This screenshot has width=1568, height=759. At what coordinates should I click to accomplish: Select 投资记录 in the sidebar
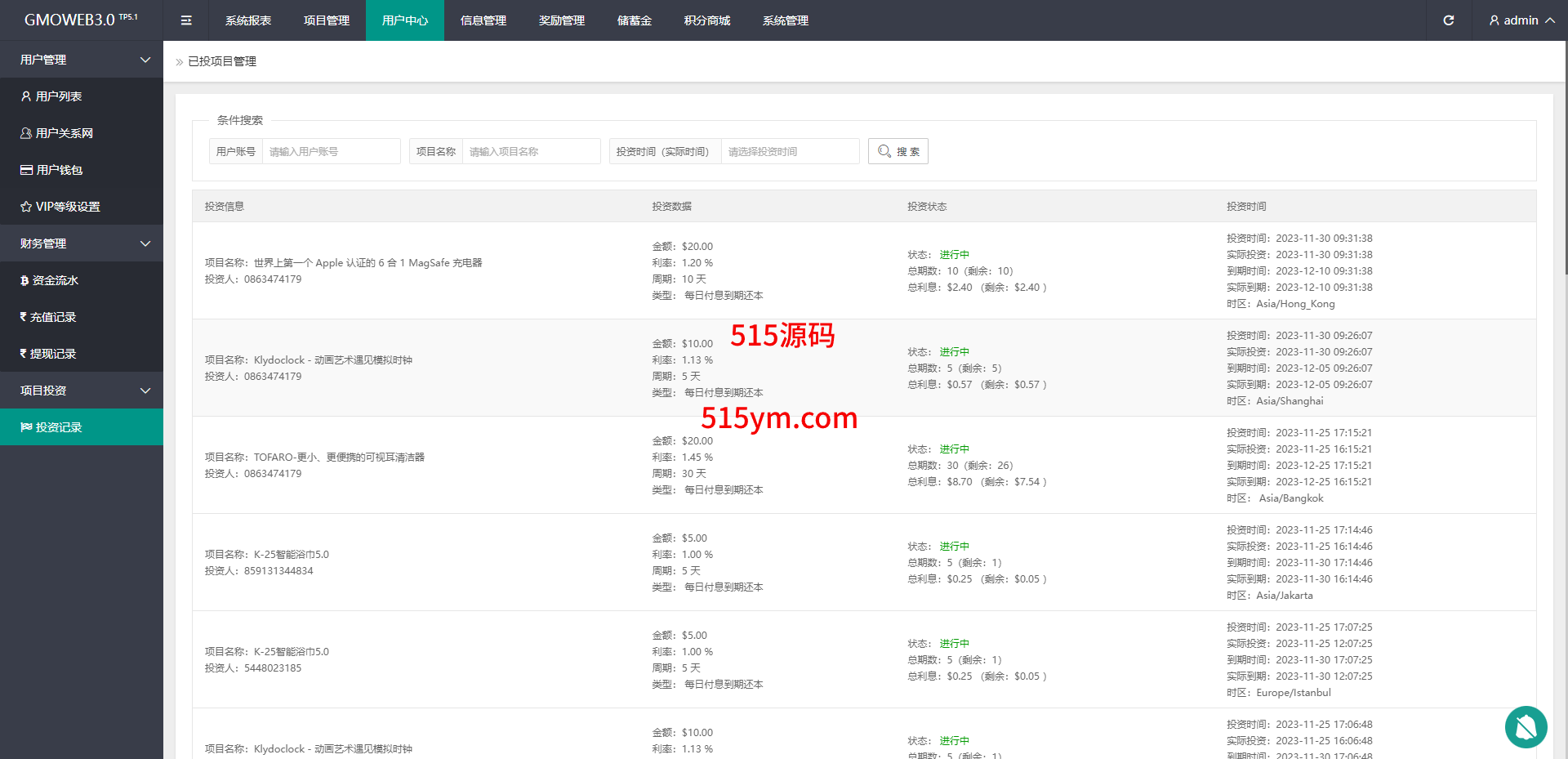[58, 427]
